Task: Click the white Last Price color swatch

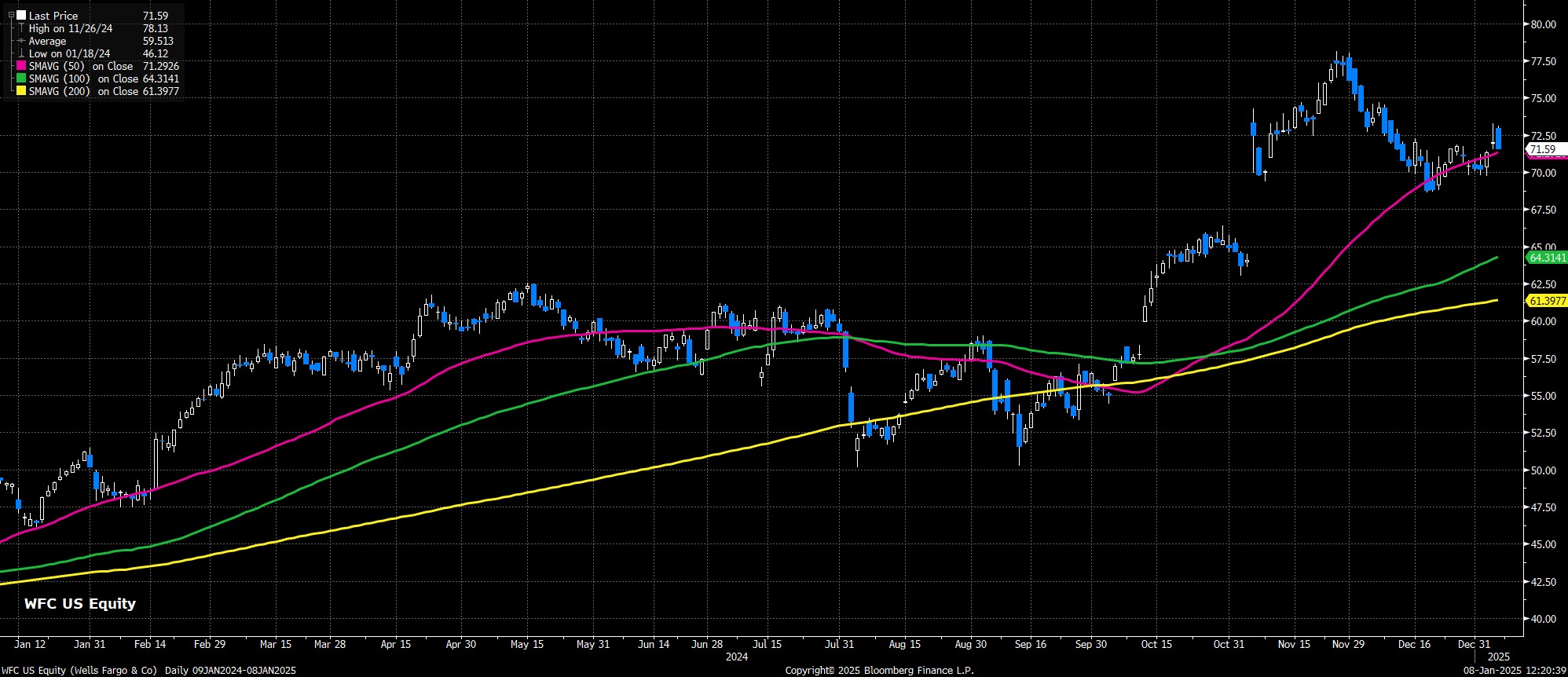Action: pos(22,16)
